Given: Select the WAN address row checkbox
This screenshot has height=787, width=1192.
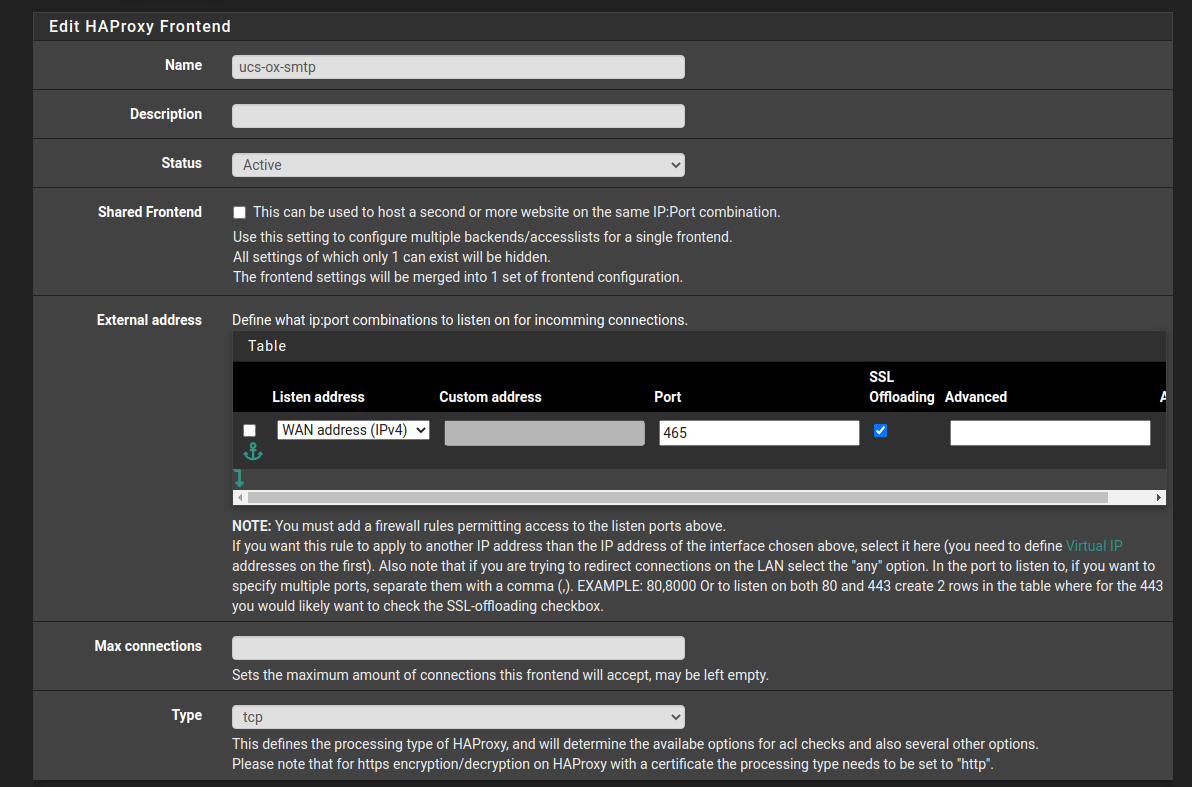Looking at the screenshot, I should (250, 430).
